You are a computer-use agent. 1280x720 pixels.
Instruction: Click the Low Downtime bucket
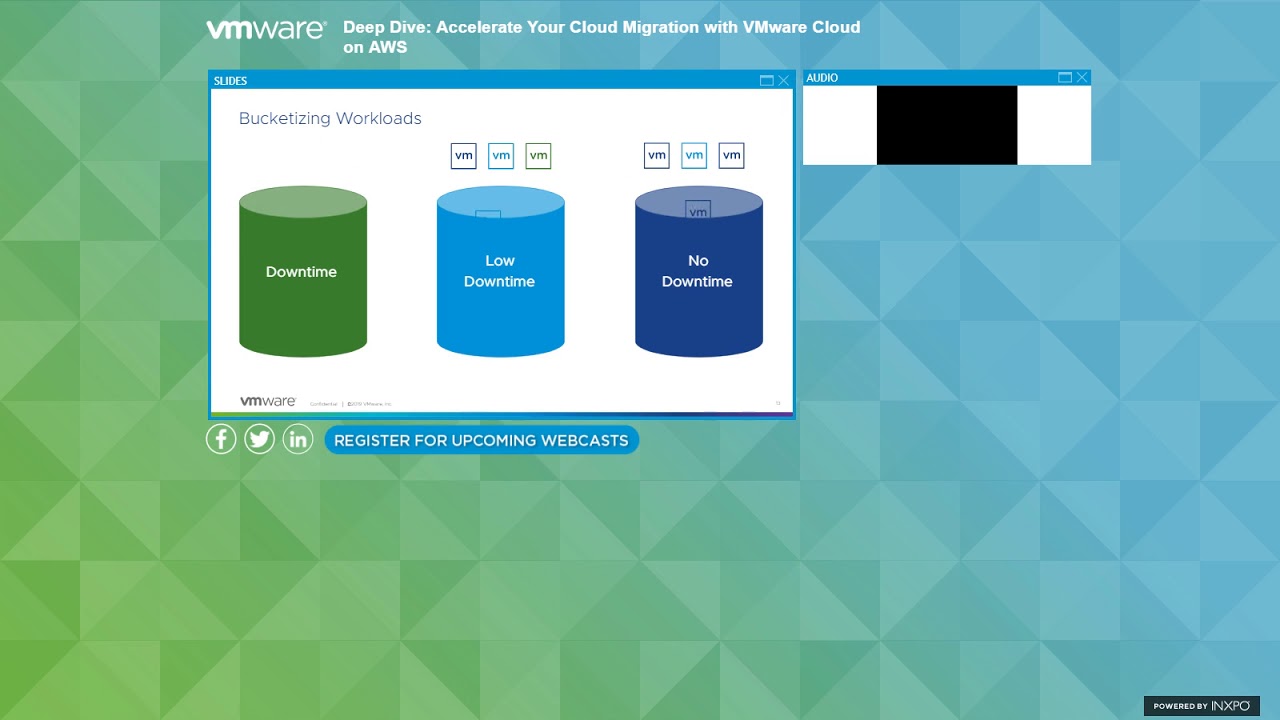coord(501,271)
